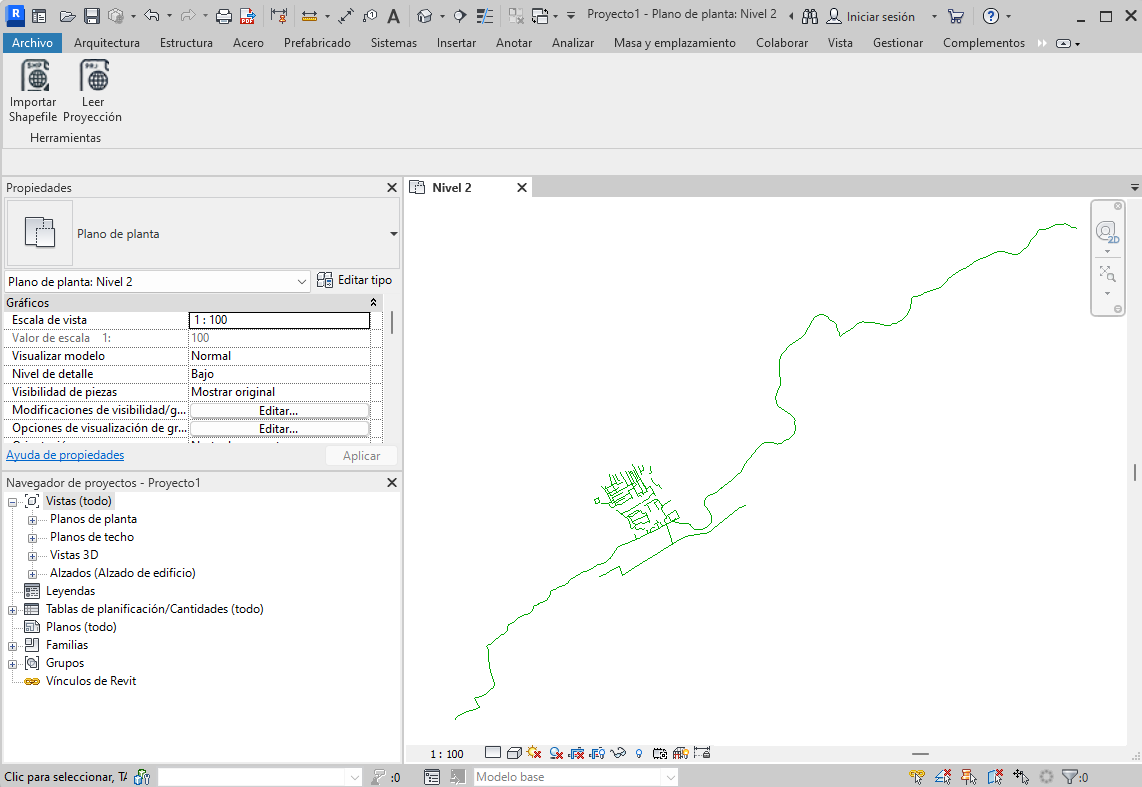Click the Escala de vista value field

[x=279, y=320]
